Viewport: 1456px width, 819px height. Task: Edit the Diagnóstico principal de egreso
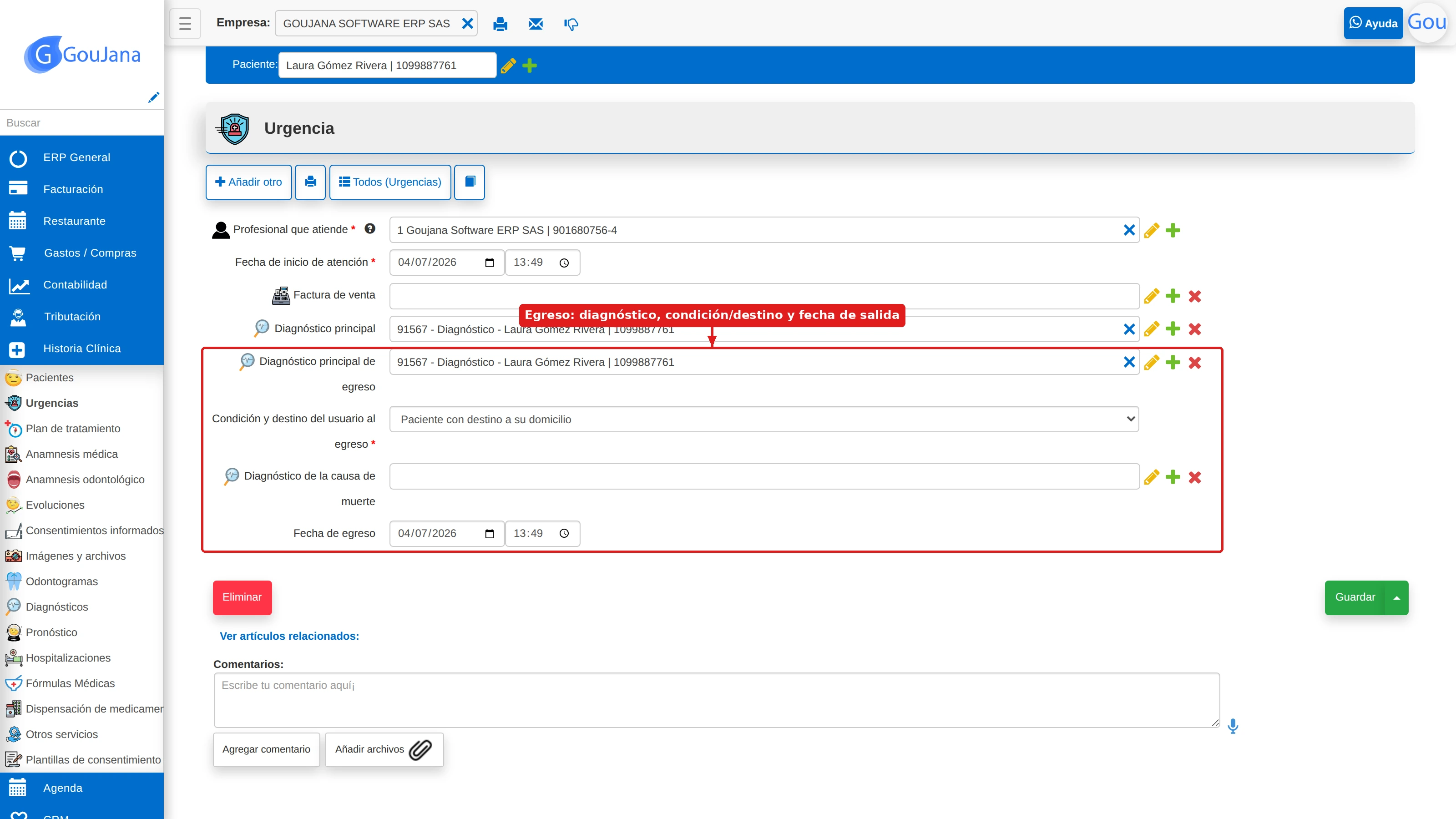1151,362
